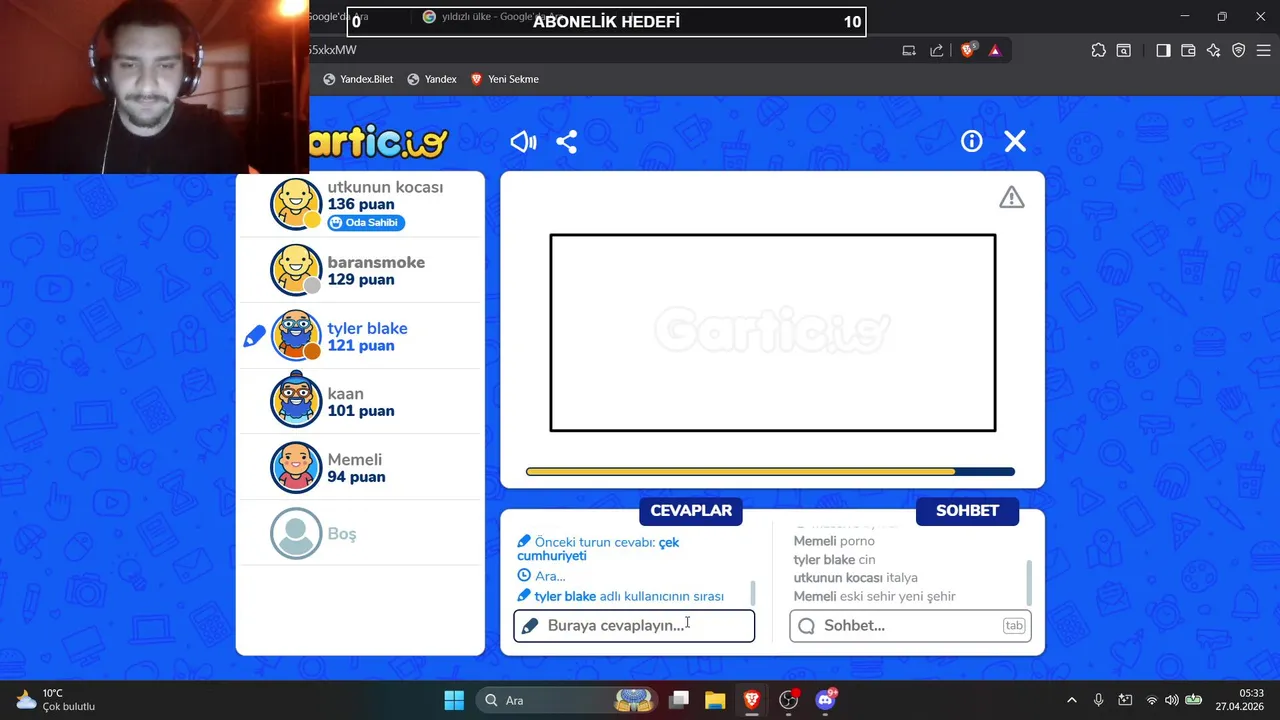Switch to the CEVAPLAR tab
This screenshot has height=720, width=1280.
click(x=691, y=511)
